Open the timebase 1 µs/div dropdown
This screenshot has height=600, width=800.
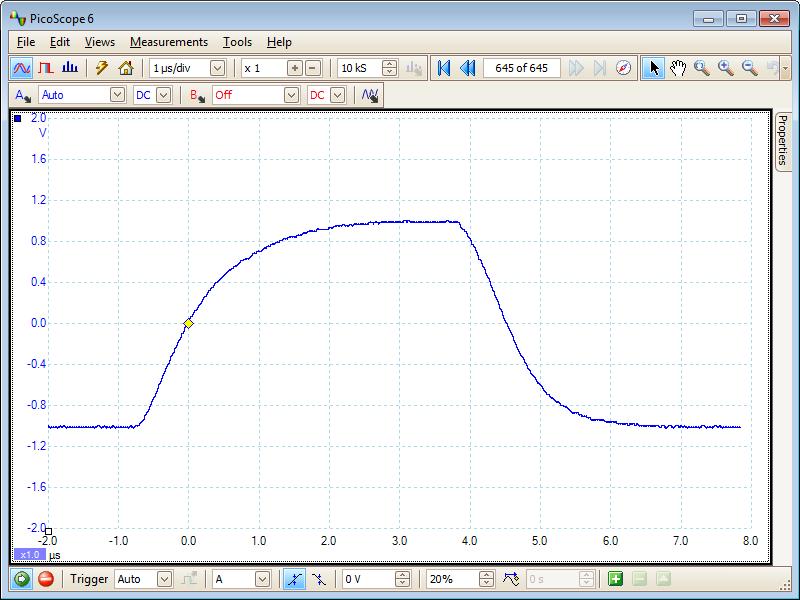coord(217,68)
